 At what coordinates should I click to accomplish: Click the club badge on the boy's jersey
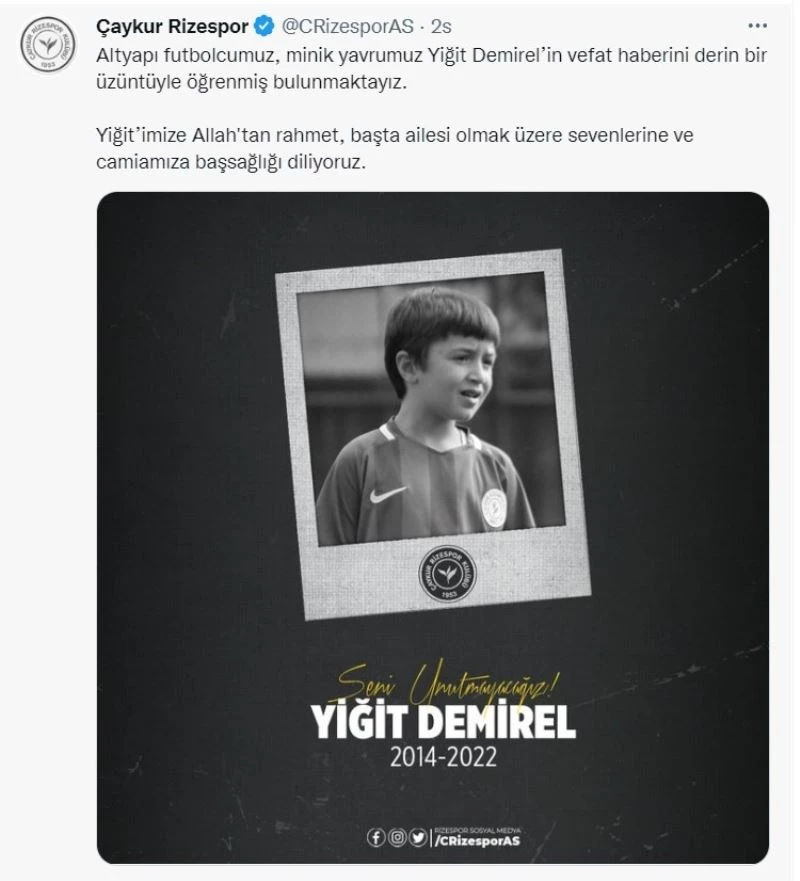pos(492,506)
